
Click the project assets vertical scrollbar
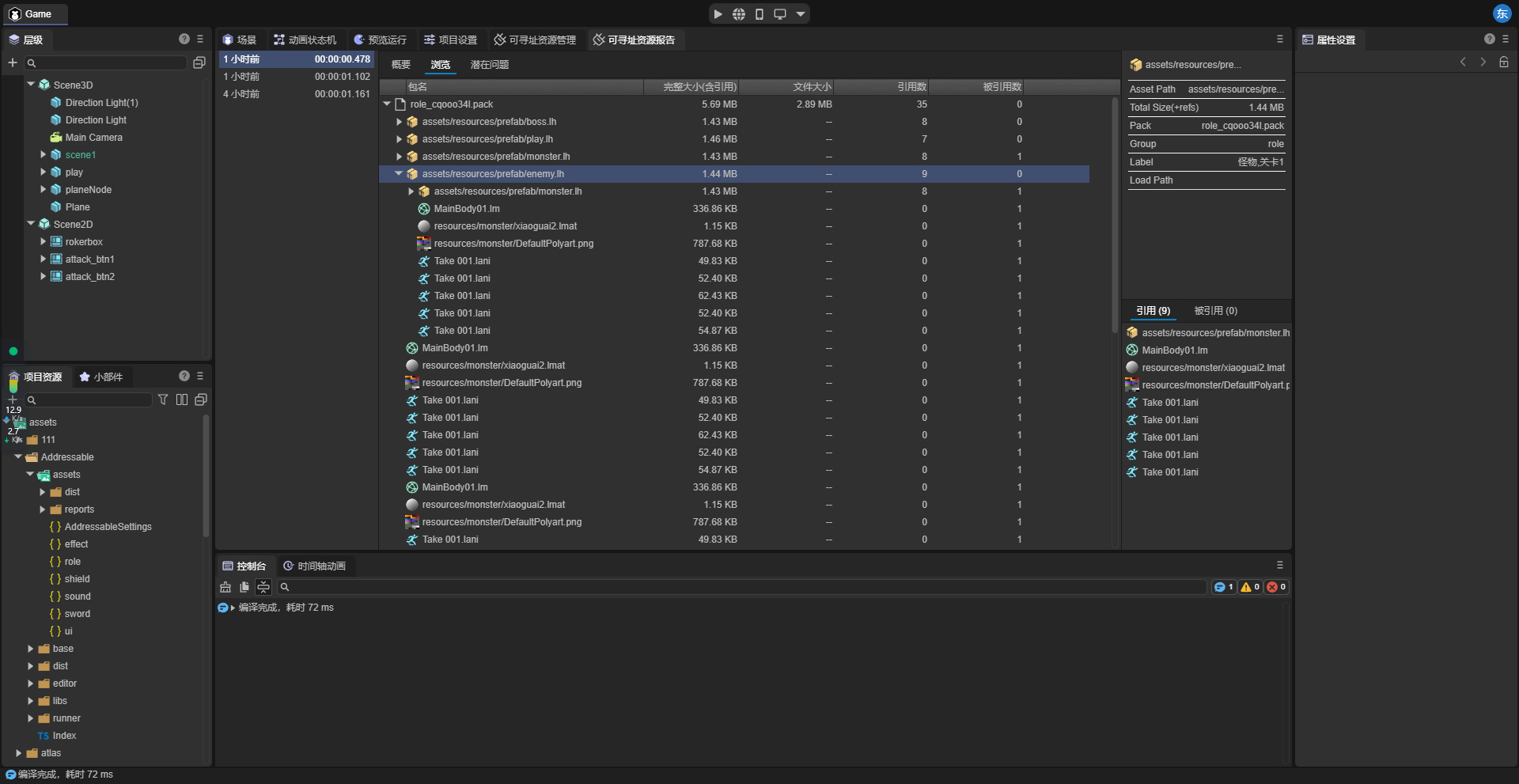tap(206, 475)
